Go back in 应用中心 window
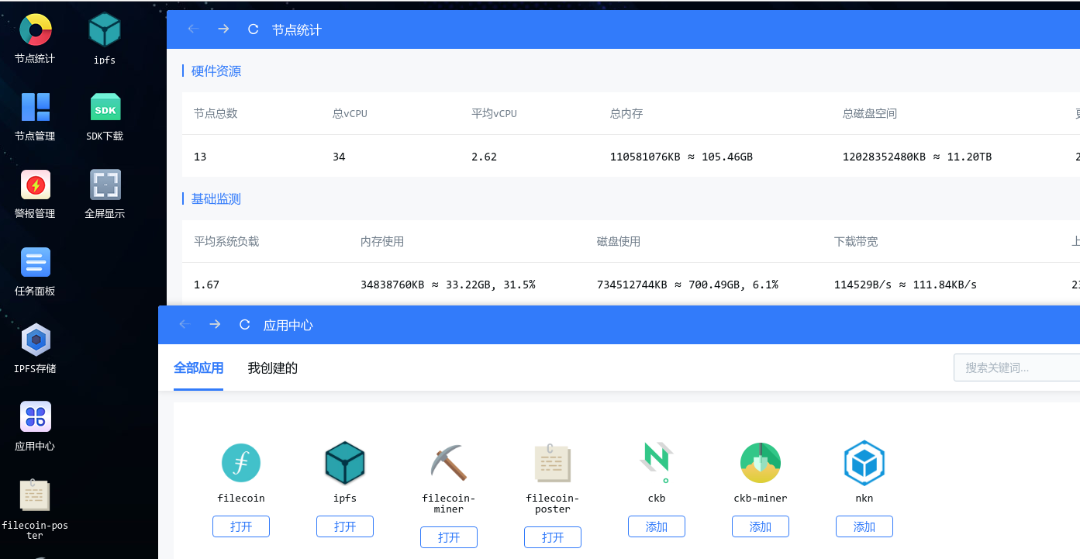This screenshot has height=559, width=1080. pyautogui.click(x=184, y=324)
